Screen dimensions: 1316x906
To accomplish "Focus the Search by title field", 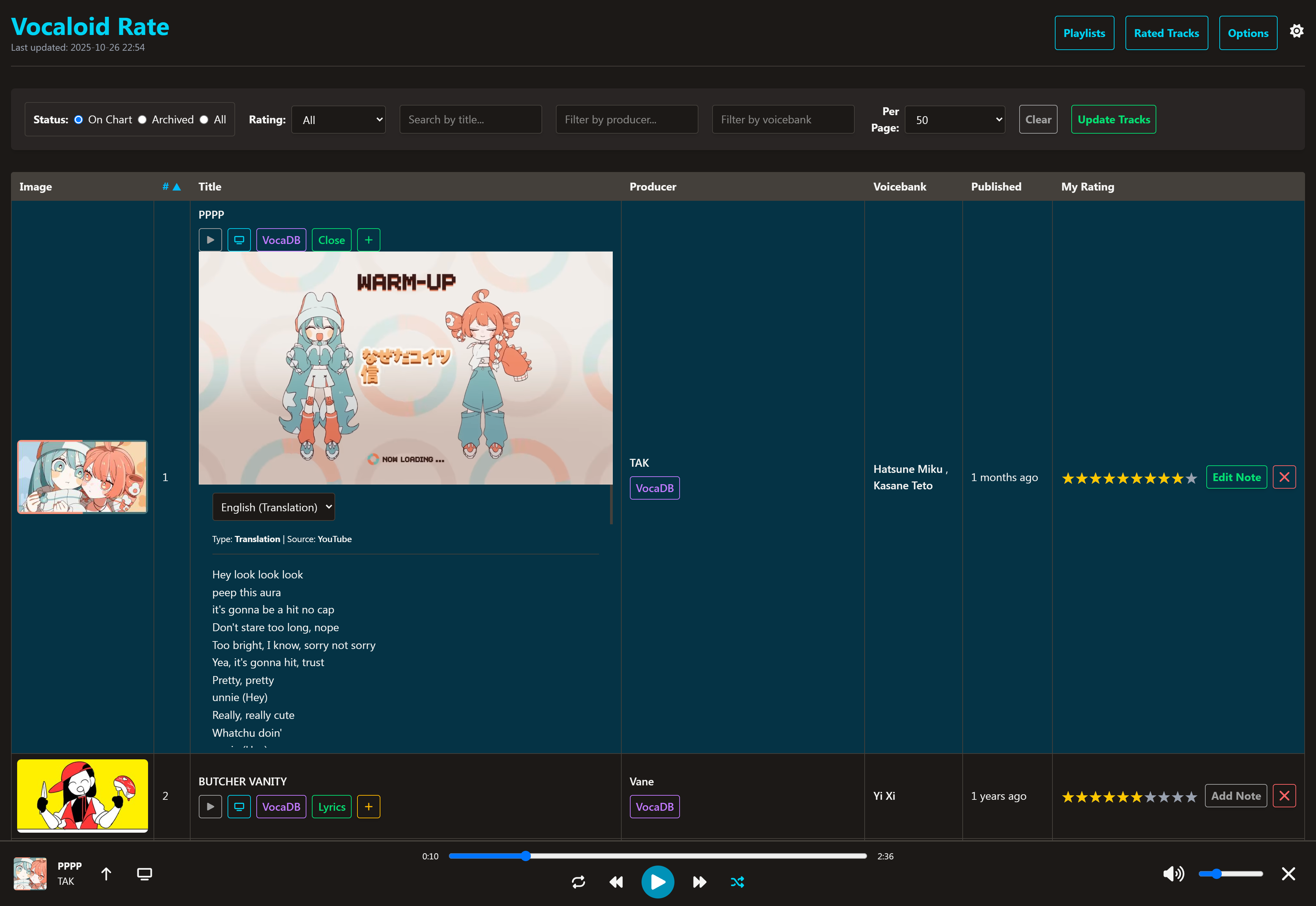I will click(x=471, y=119).
